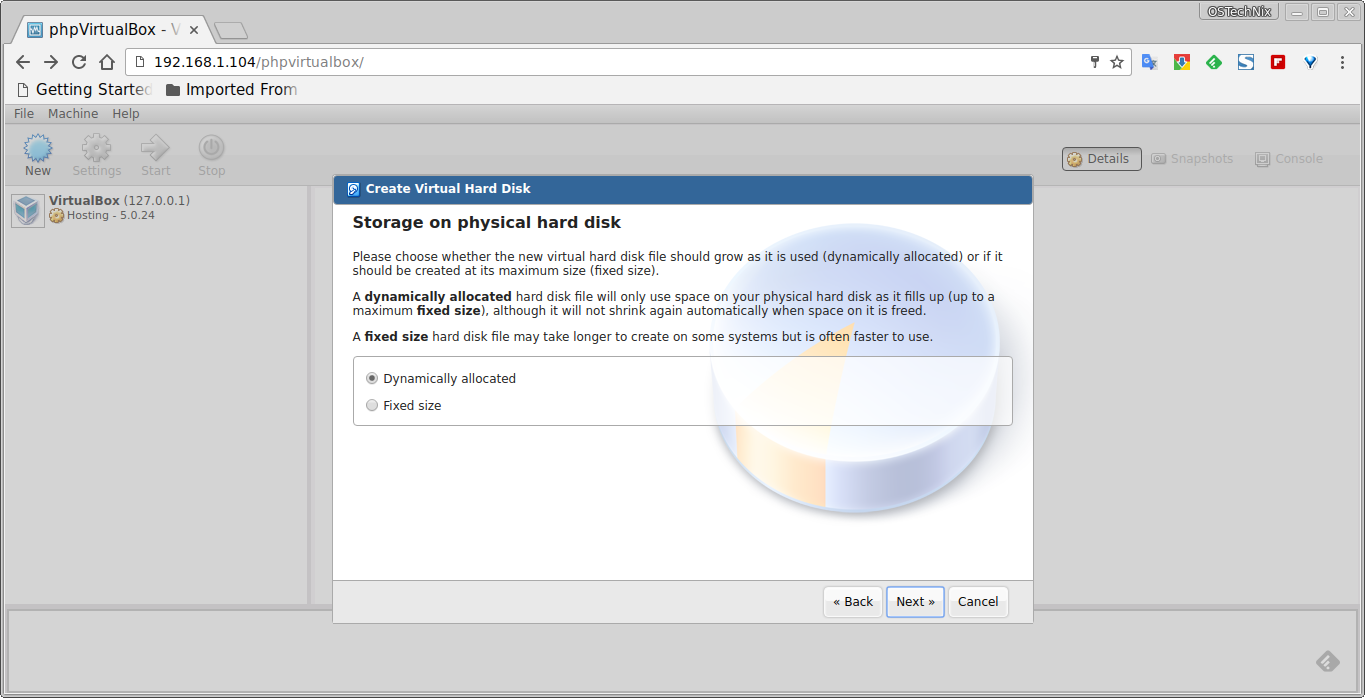Open Chrome's three-dot menu
Image resolution: width=1365 pixels, height=698 pixels.
pyautogui.click(x=1342, y=62)
